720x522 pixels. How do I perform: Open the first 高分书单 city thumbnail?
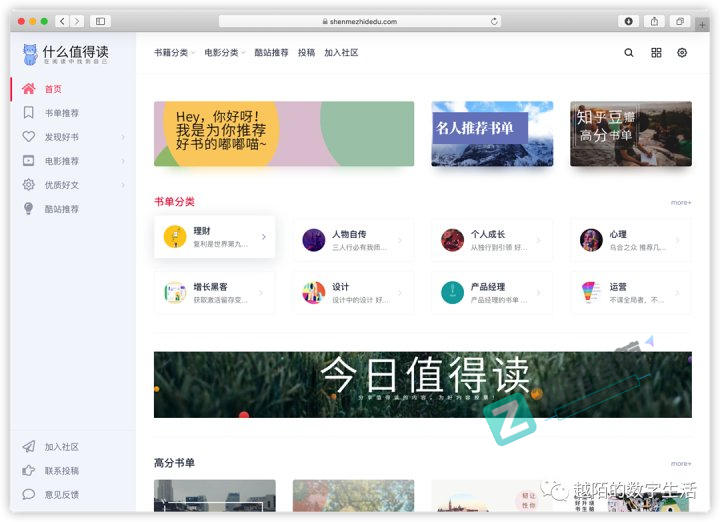click(x=215, y=496)
